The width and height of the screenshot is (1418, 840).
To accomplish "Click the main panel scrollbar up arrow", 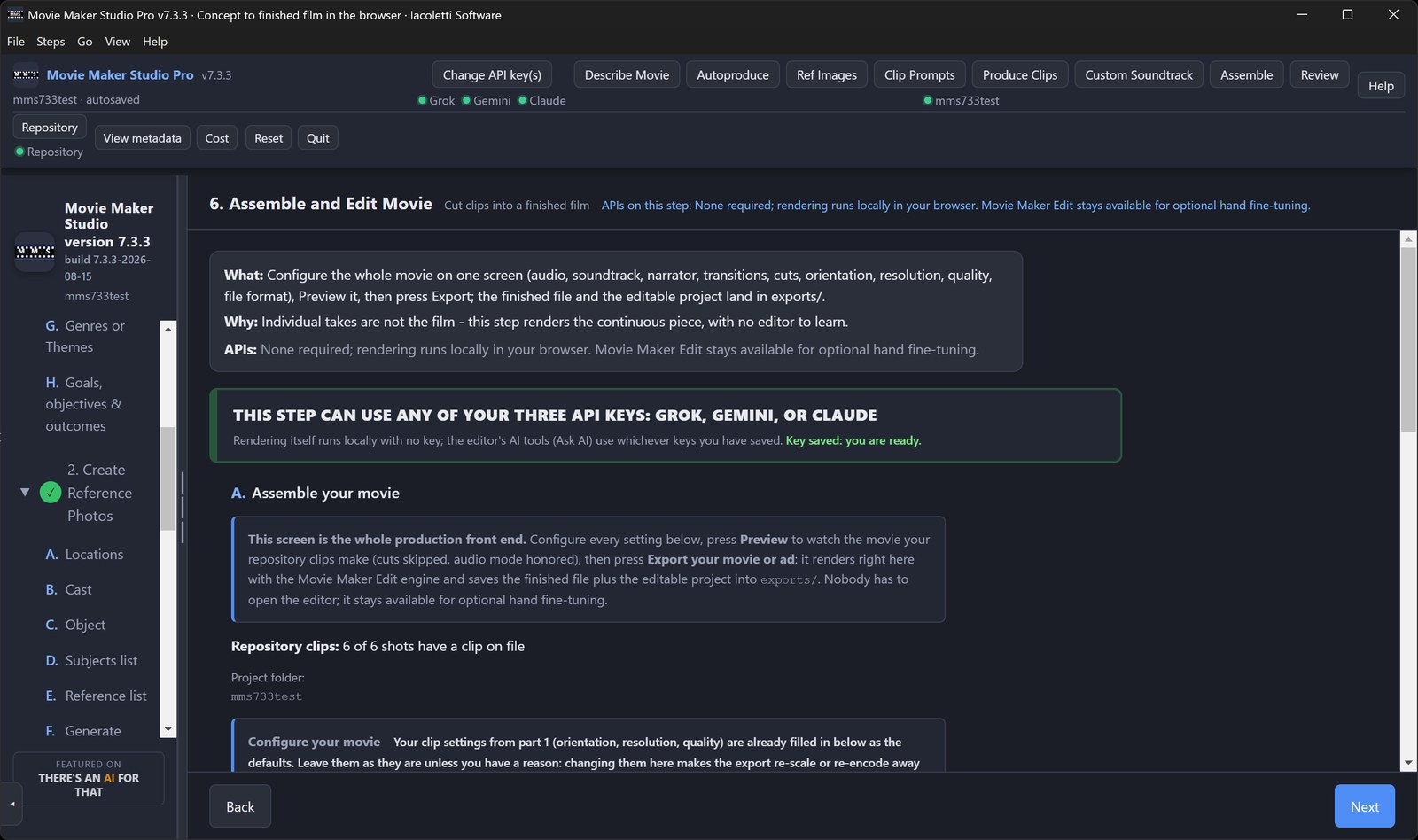I will (1408, 239).
